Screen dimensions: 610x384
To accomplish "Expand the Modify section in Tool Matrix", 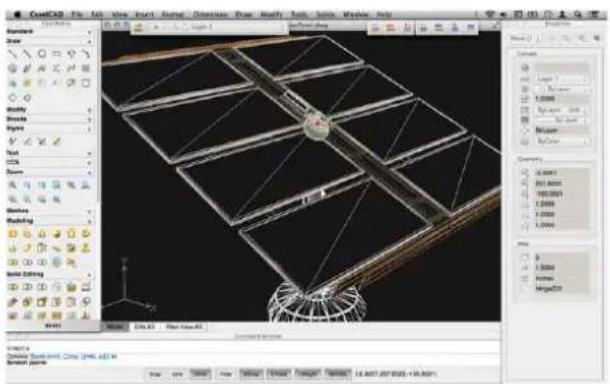I will tap(89, 110).
